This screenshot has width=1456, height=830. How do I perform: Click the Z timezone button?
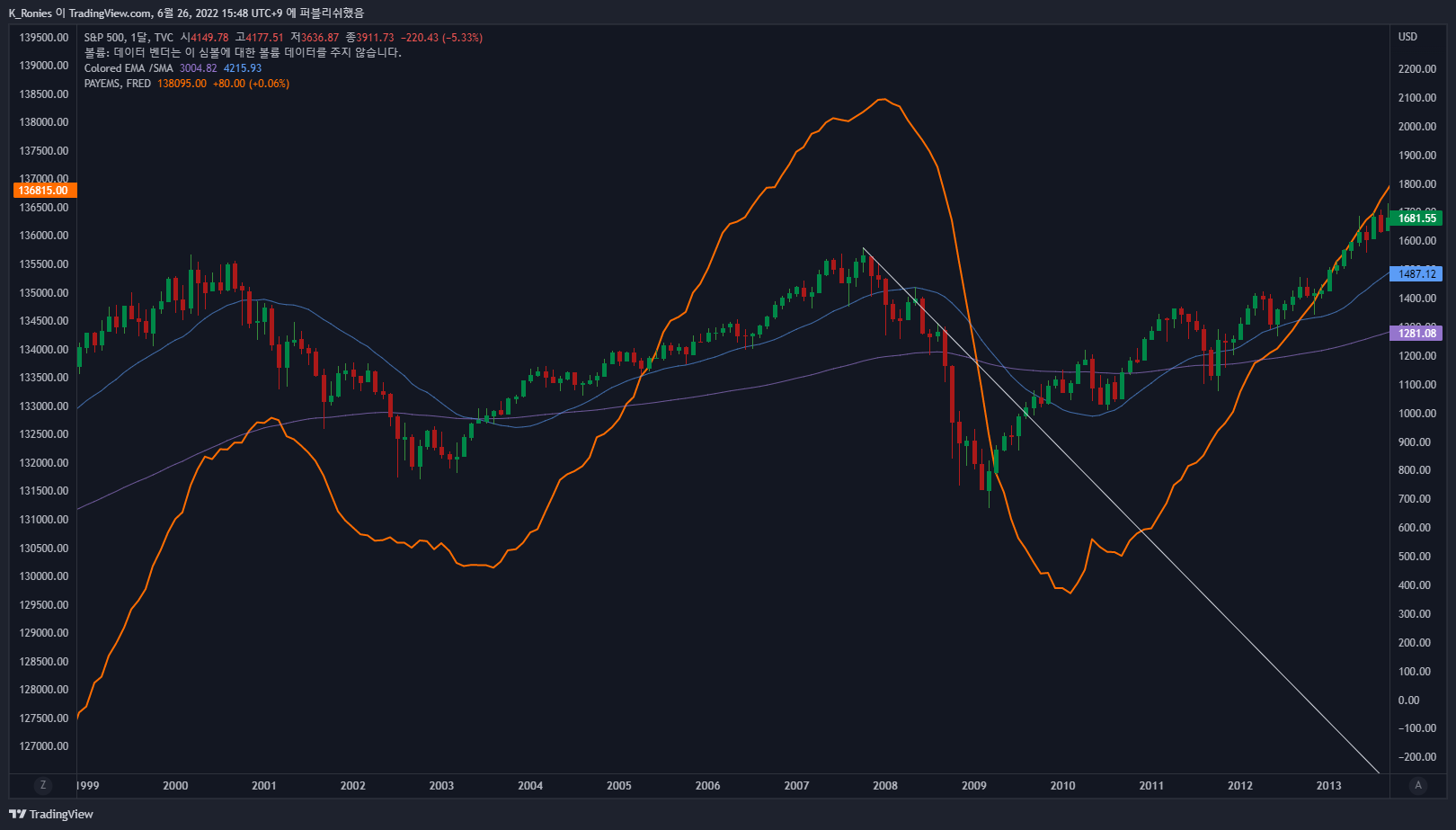pyautogui.click(x=42, y=785)
